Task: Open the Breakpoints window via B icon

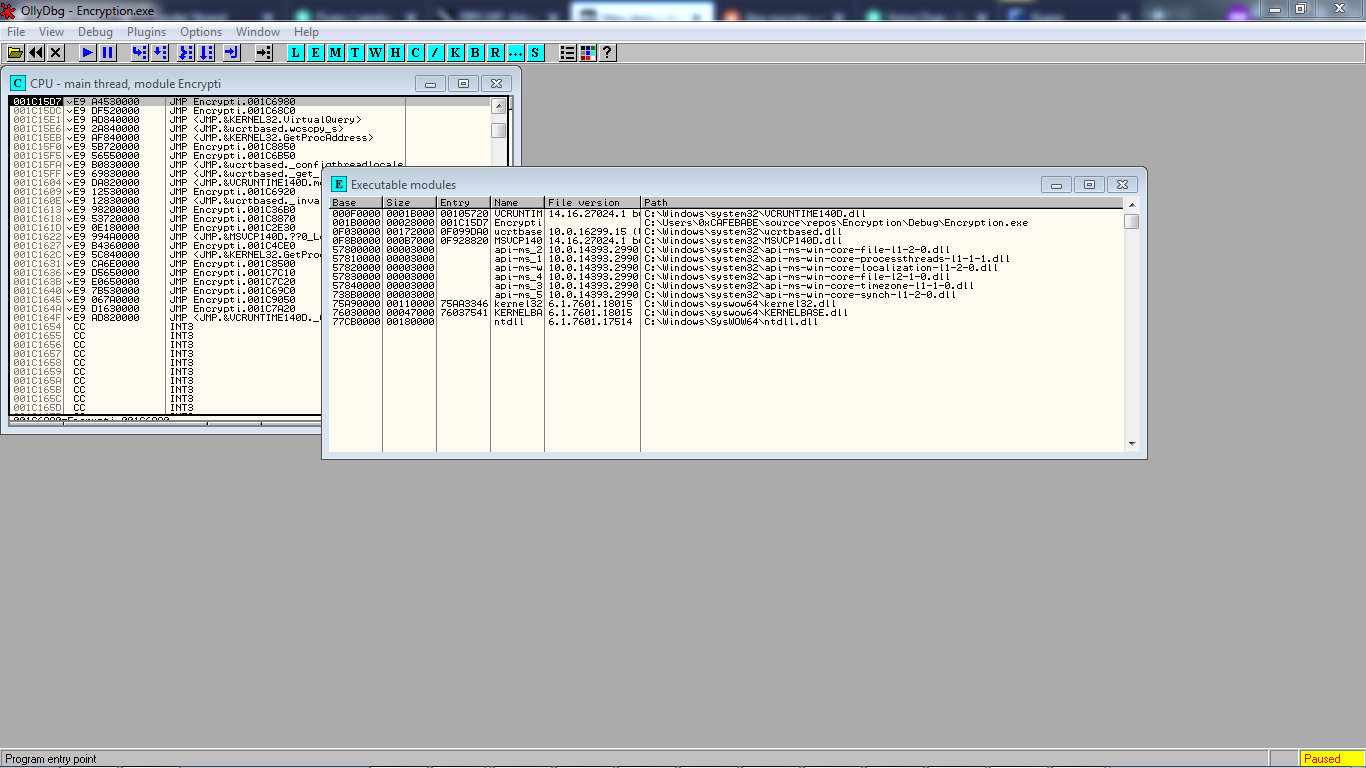Action: pyautogui.click(x=475, y=53)
